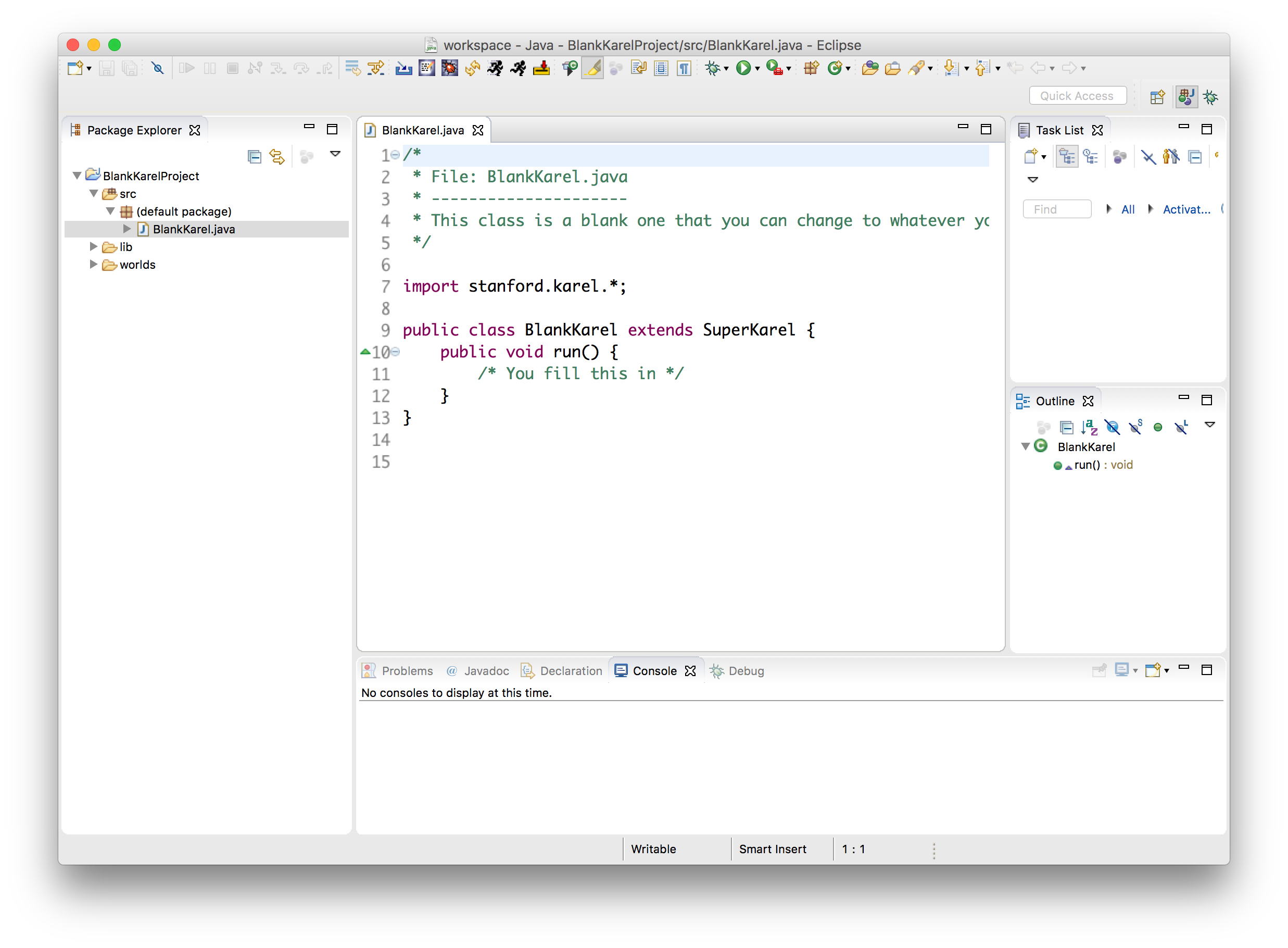Click the Open Perspective icon
Viewport: 1288px width, 948px height.
[x=1157, y=97]
